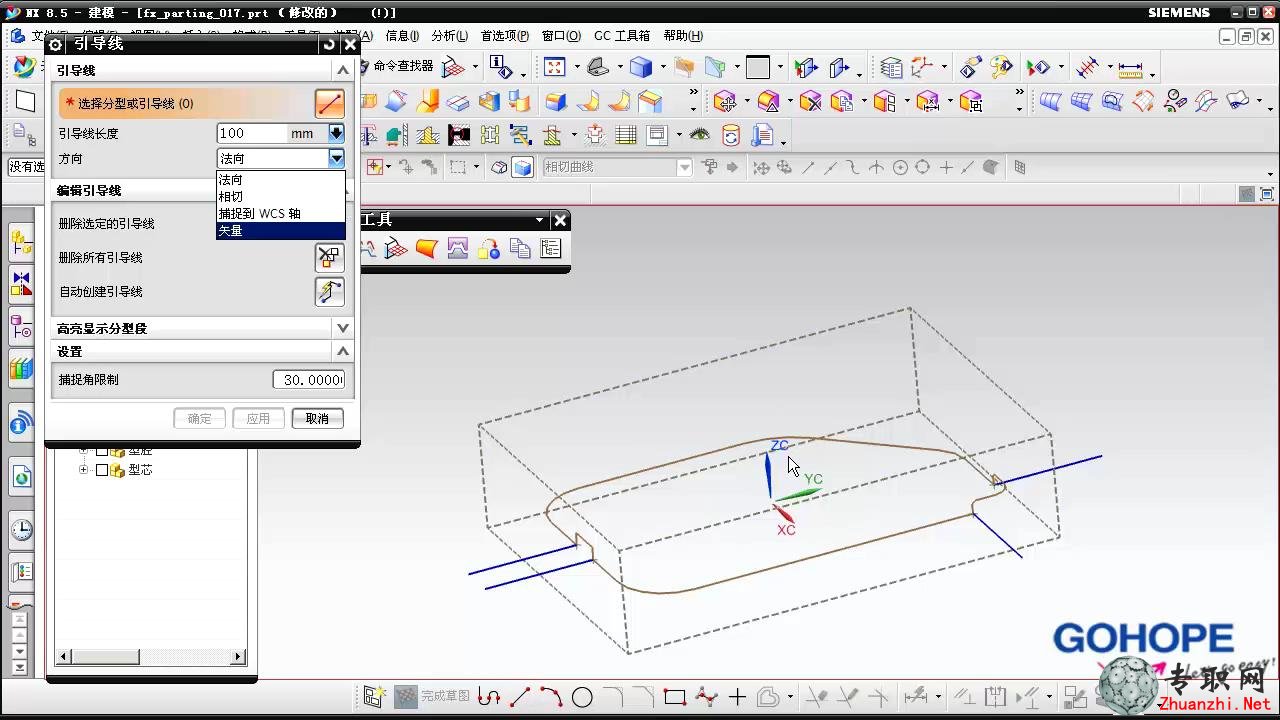Click the eye show/hide icon

(x=699, y=135)
